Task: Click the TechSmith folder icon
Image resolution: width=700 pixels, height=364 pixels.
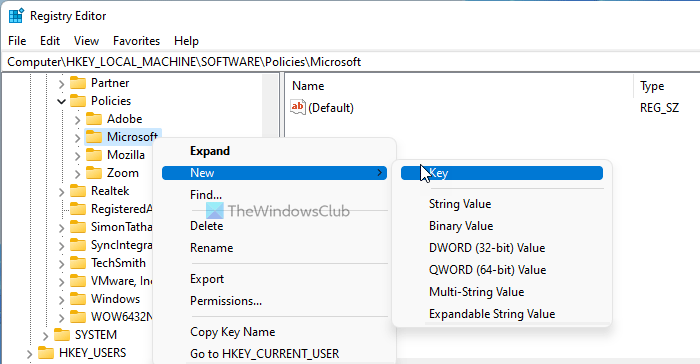Action: pos(78,263)
